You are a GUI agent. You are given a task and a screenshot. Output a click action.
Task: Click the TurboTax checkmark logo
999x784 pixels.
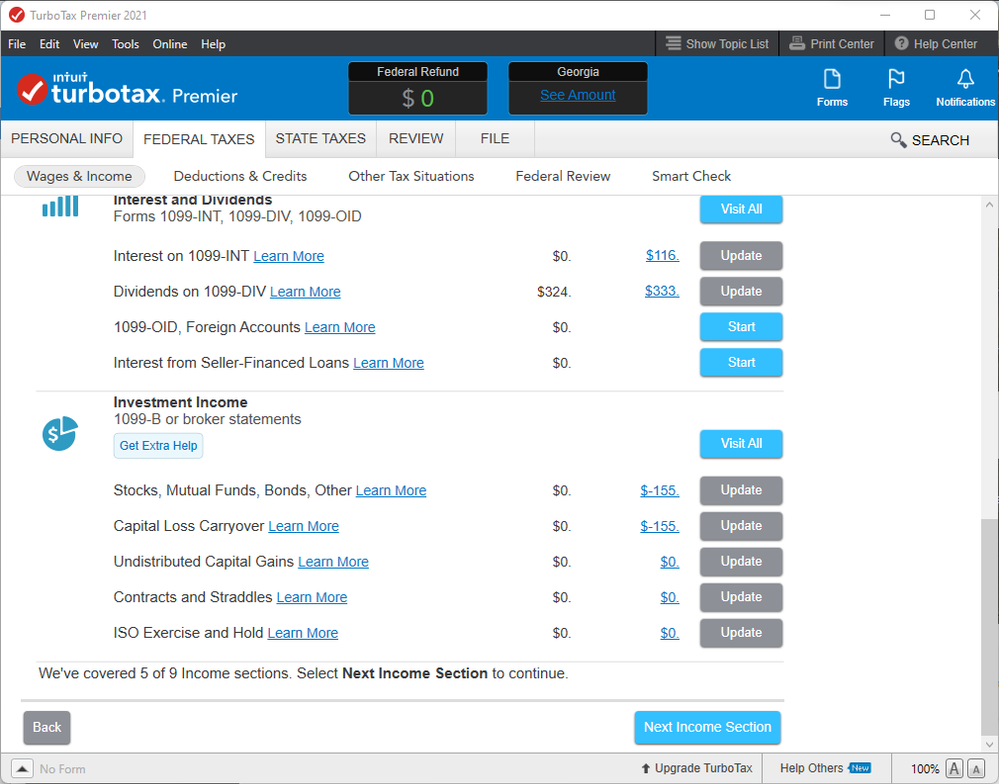(32, 89)
